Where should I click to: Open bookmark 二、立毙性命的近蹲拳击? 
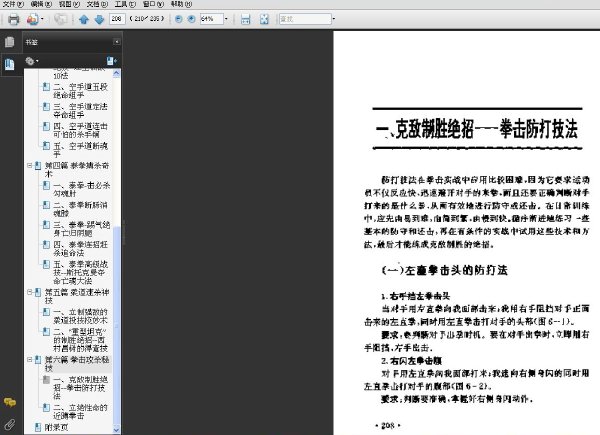pos(80,411)
